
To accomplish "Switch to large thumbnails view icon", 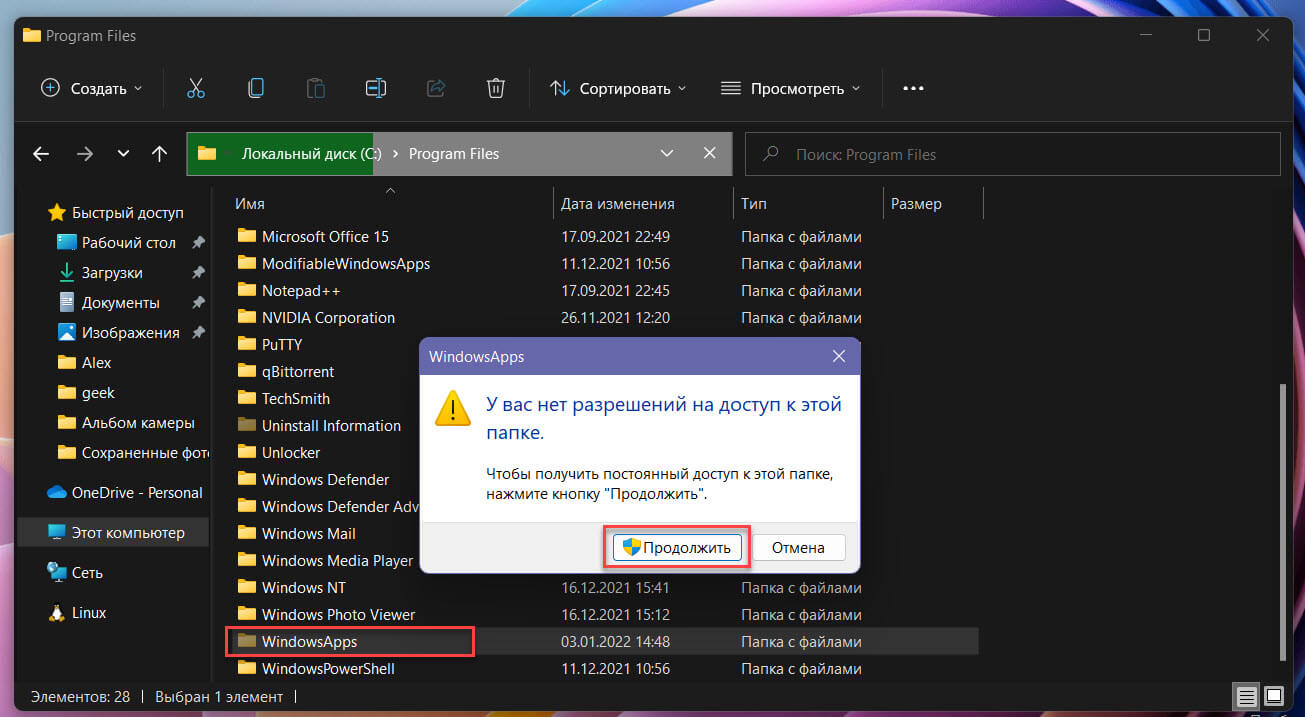I will pos(1273,696).
